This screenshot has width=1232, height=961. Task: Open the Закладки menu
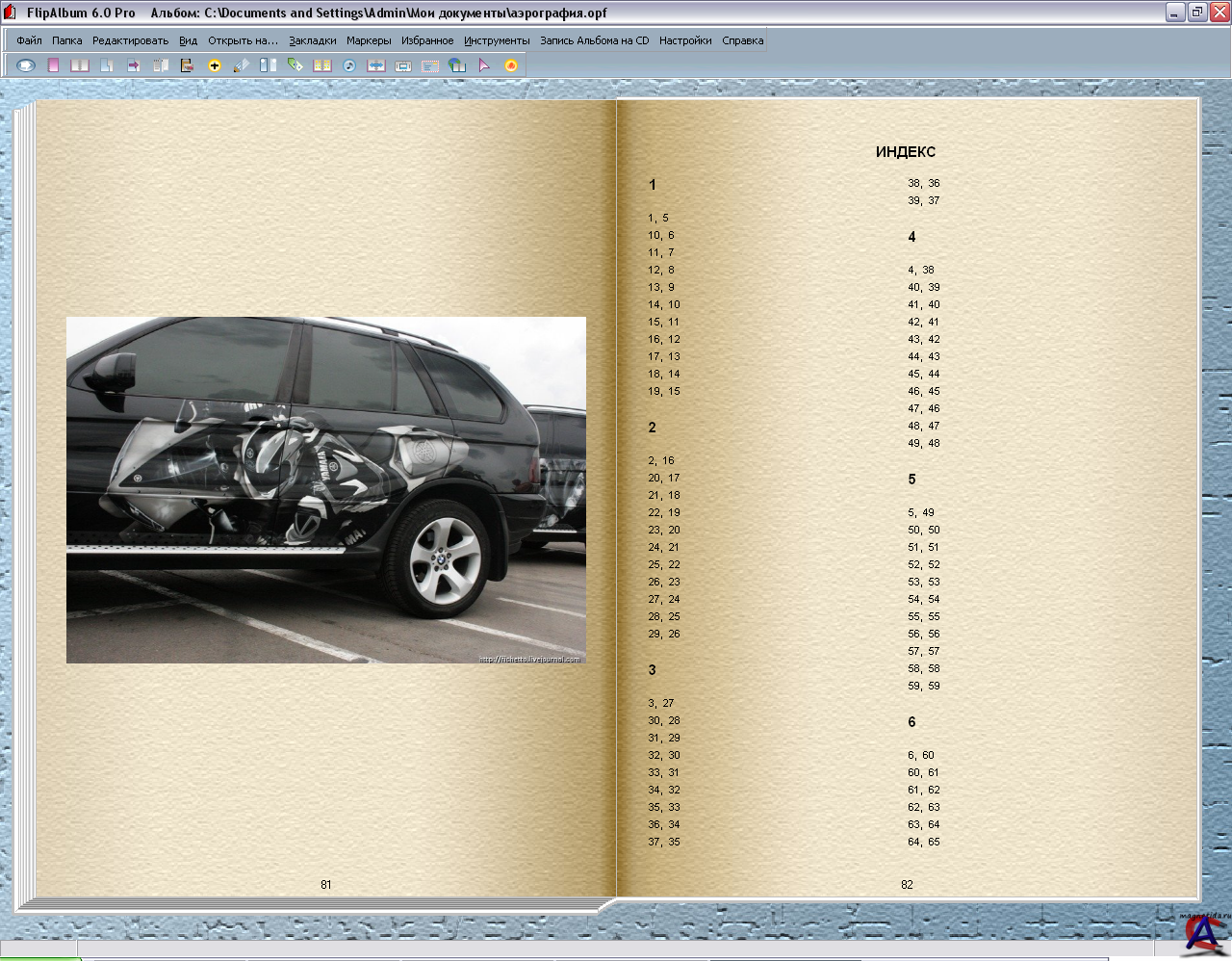click(313, 40)
